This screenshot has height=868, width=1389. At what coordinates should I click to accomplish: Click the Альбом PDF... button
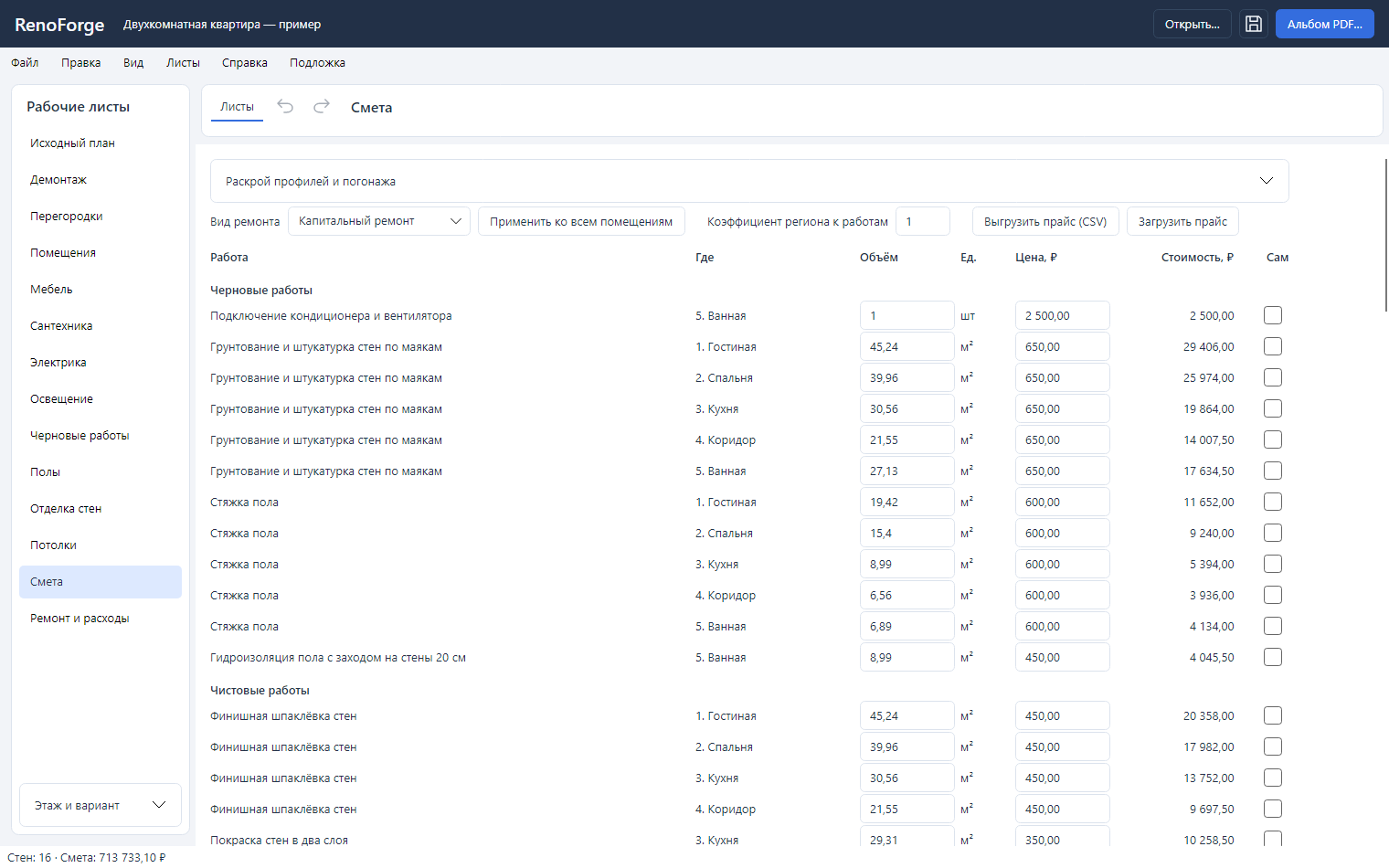point(1325,24)
